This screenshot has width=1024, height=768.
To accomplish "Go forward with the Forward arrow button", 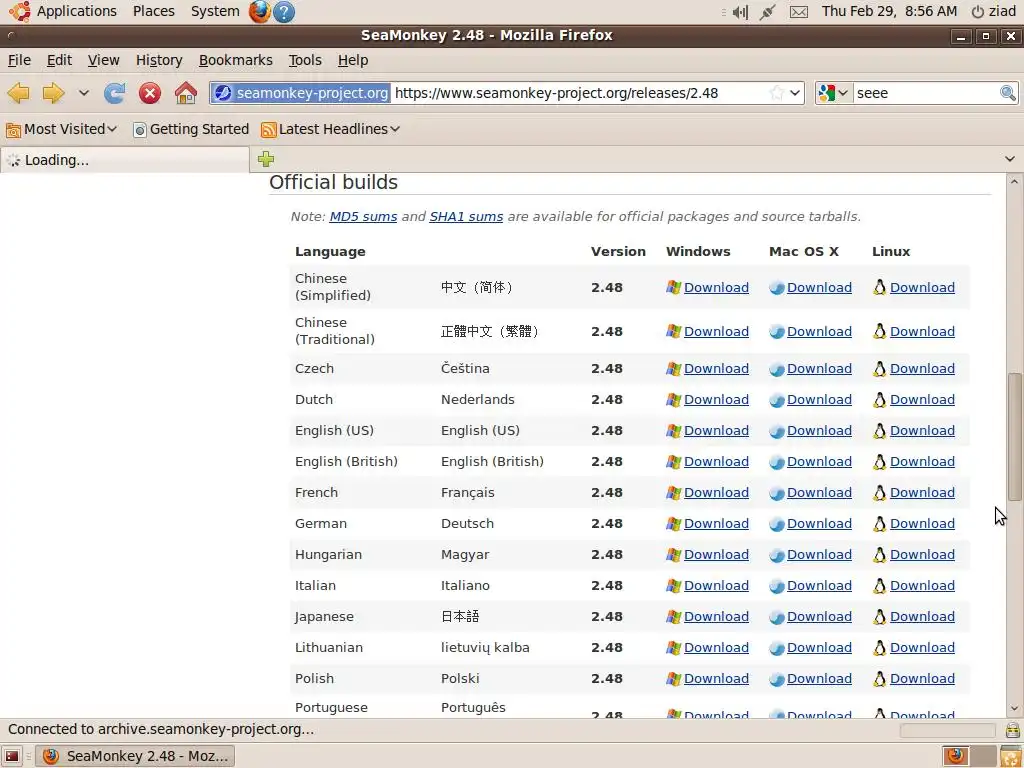I will pyautogui.click(x=53, y=93).
